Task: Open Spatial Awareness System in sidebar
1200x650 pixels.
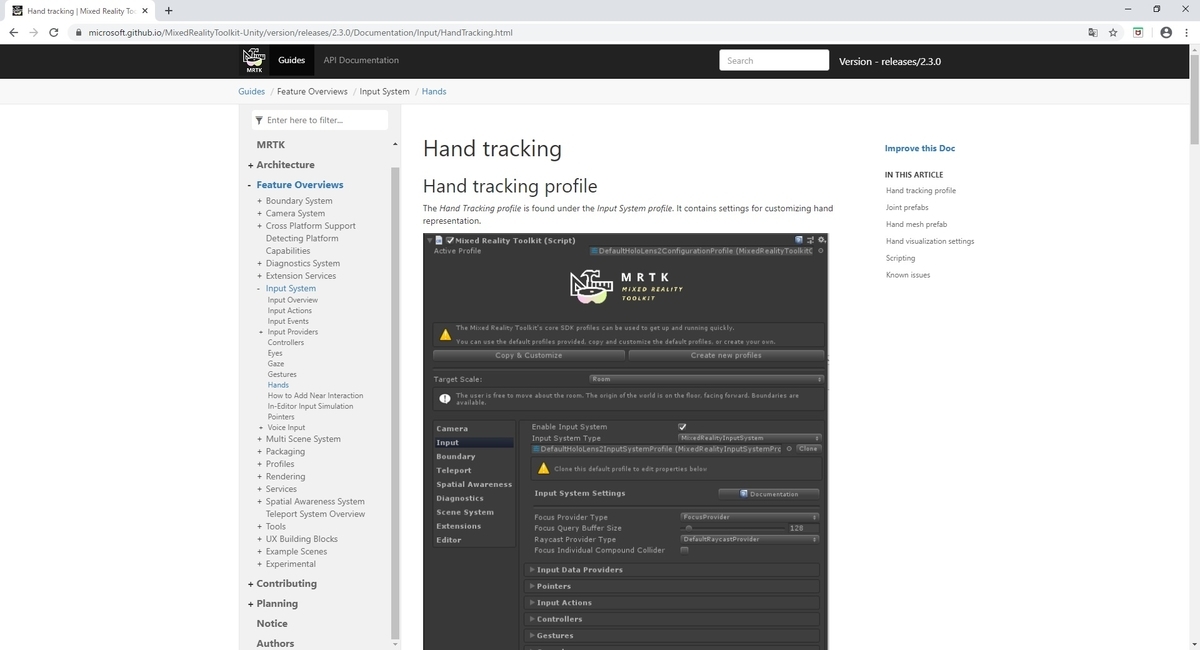Action: pyautogui.click(x=315, y=502)
